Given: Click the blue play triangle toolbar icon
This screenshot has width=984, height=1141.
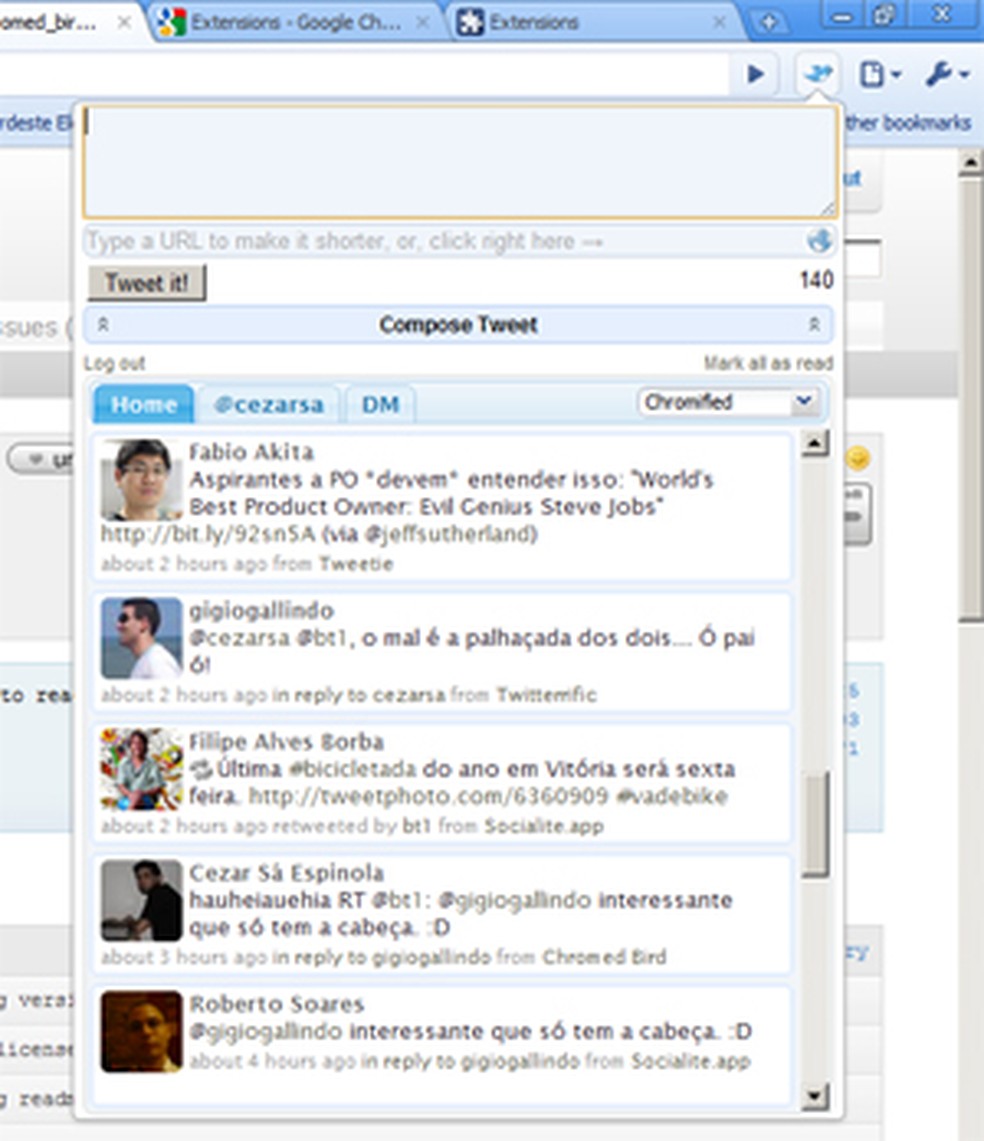Looking at the screenshot, I should coord(755,74).
